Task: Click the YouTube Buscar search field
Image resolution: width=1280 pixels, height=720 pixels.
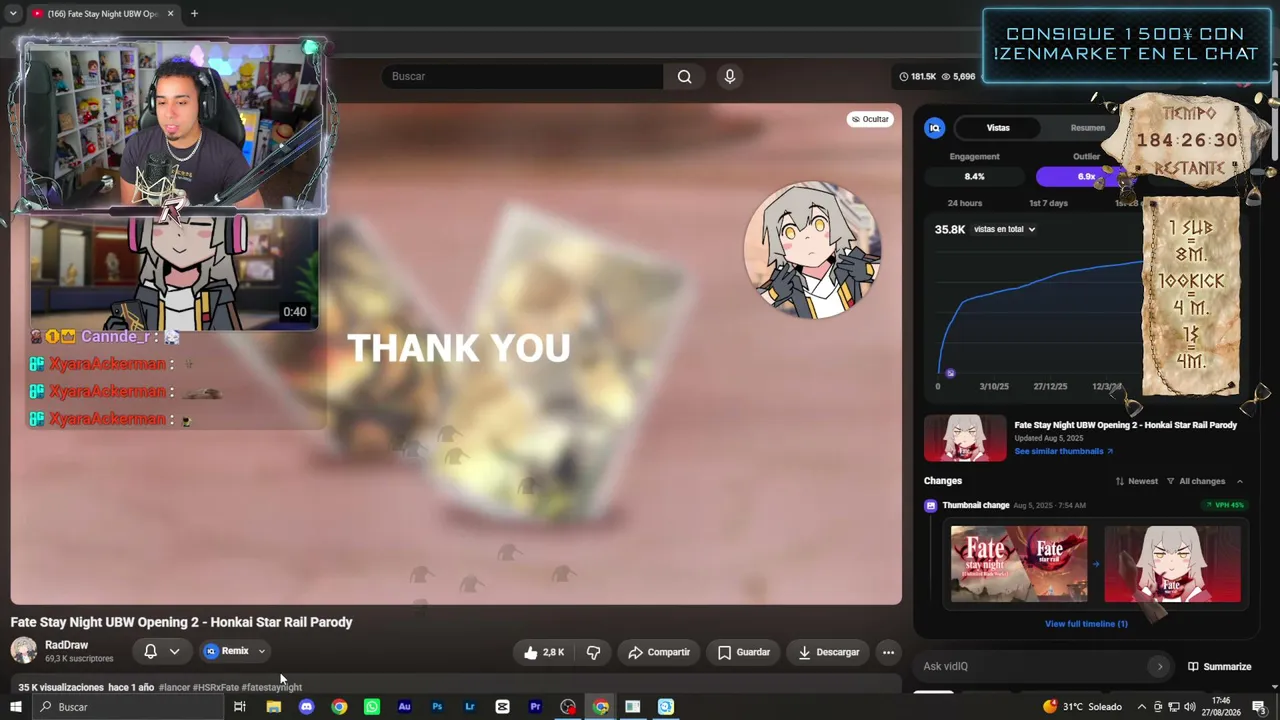Action: (523, 76)
